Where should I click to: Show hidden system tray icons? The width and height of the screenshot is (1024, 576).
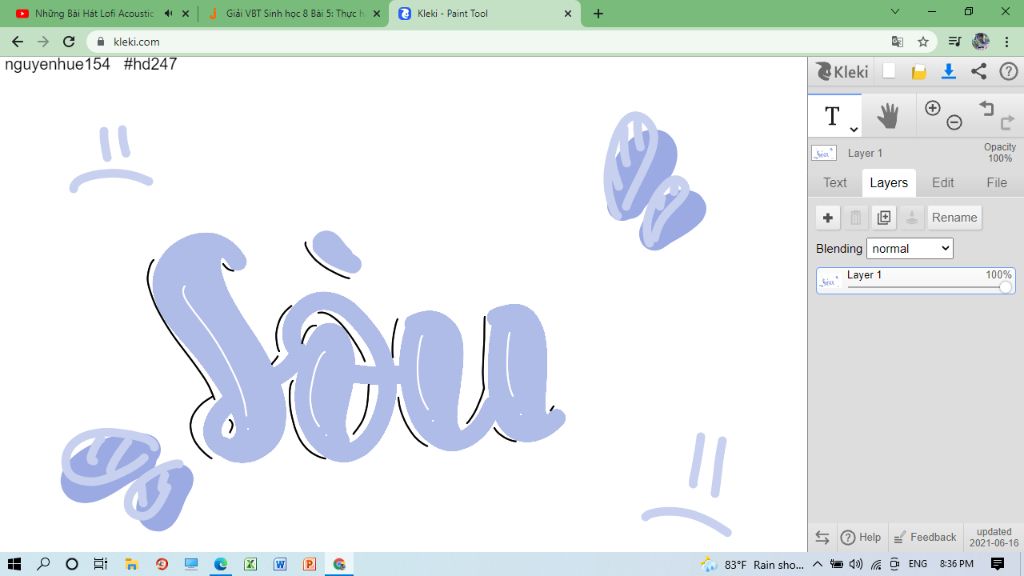(818, 564)
